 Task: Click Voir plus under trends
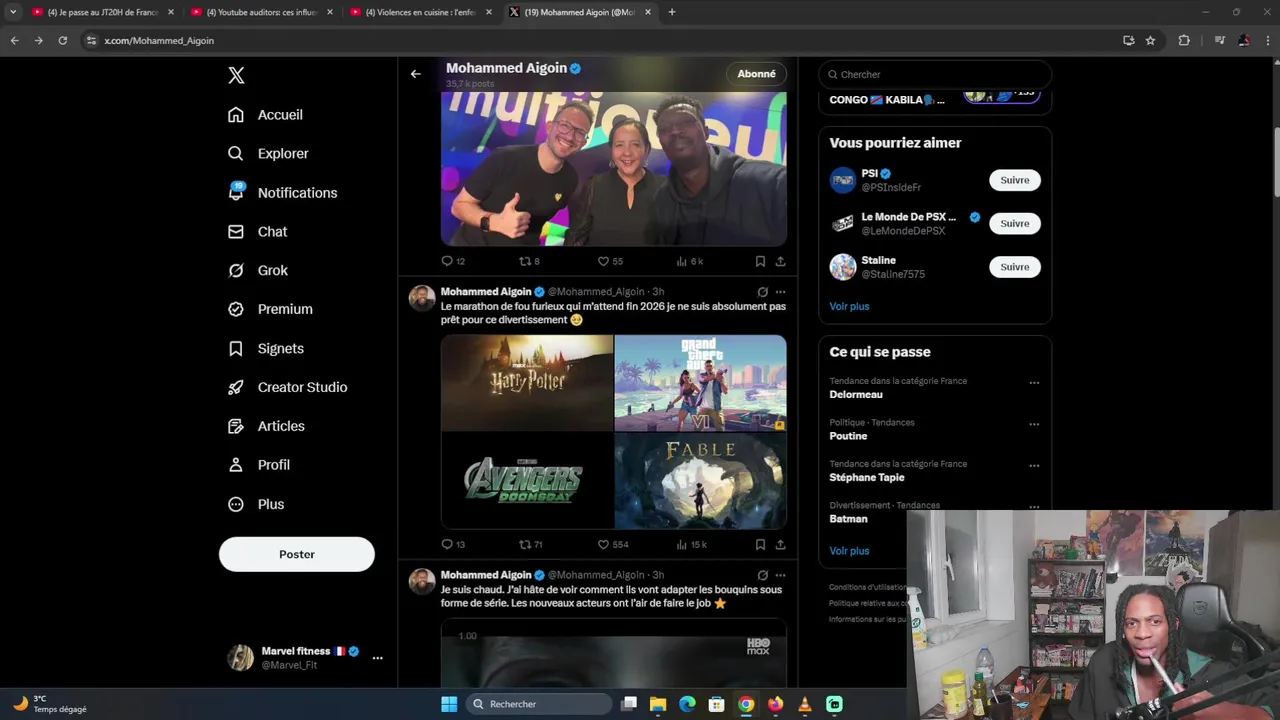click(x=849, y=551)
